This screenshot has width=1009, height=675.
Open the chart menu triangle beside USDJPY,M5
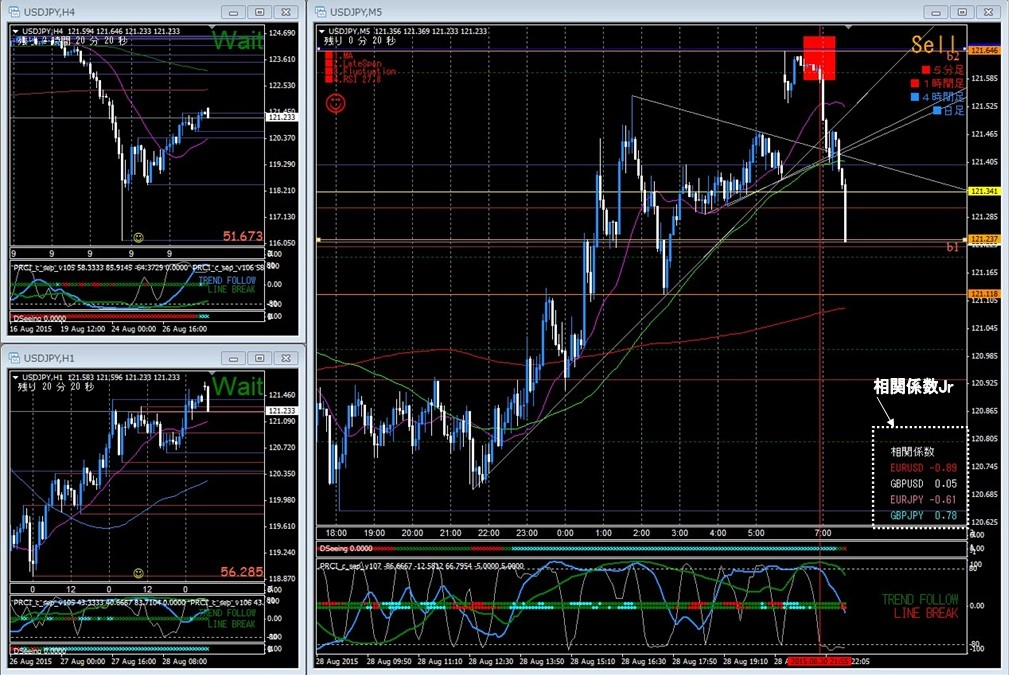coord(322,31)
